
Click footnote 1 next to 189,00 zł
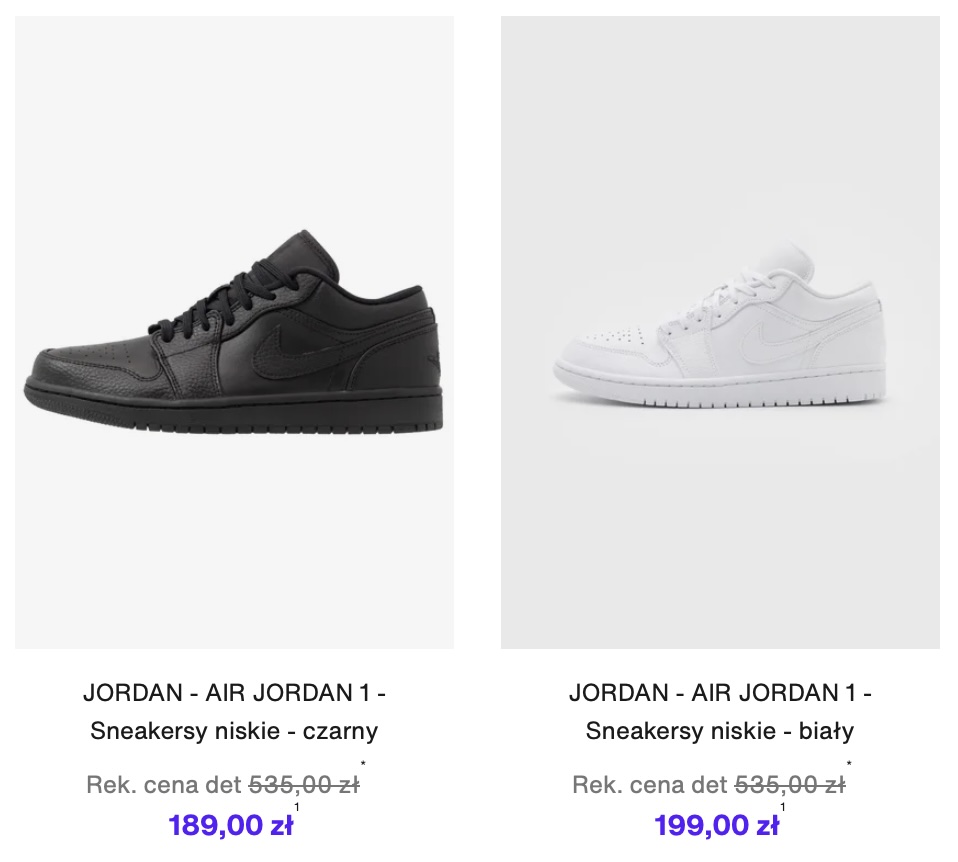click(297, 807)
